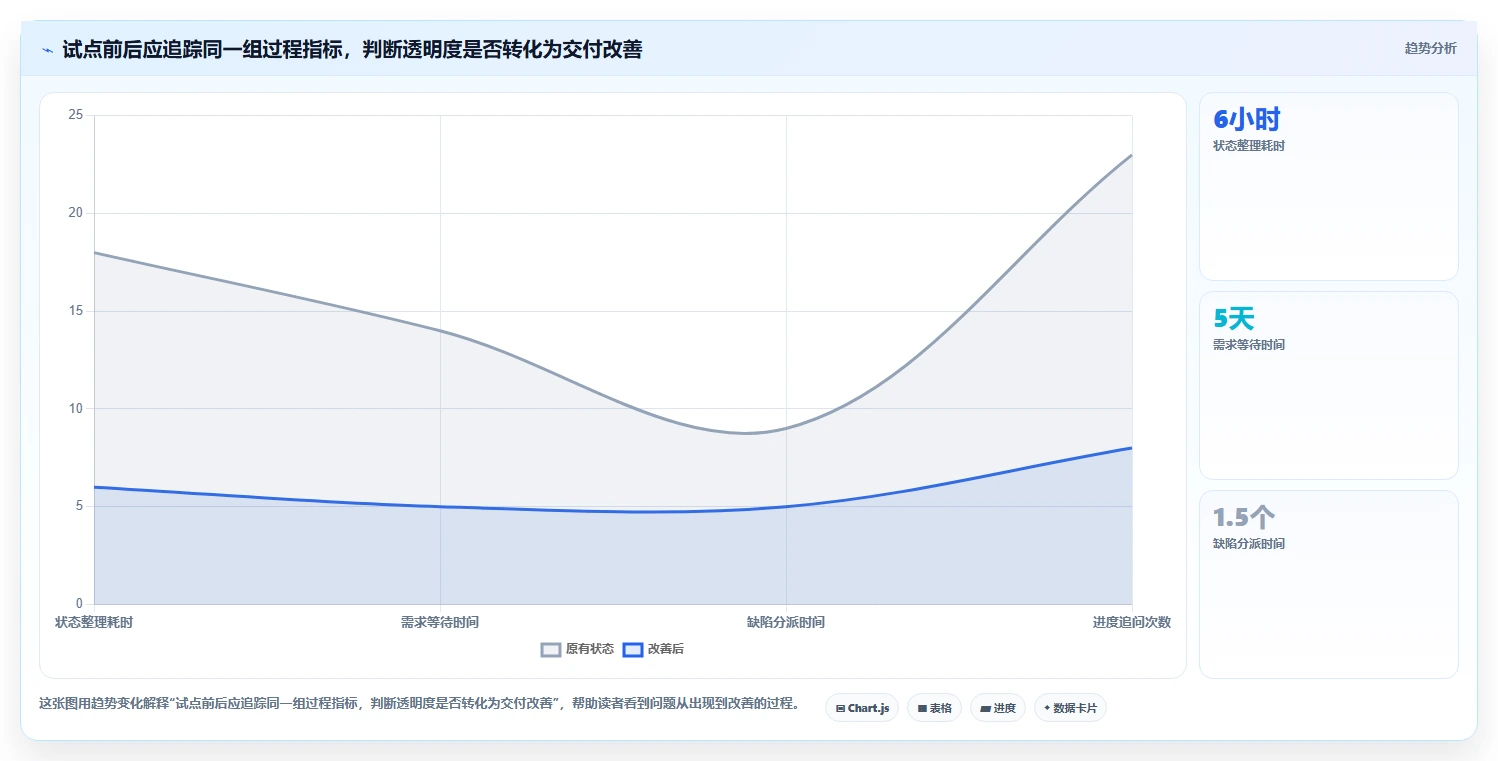Click the 状态整理耗时 x-axis label
The width and height of the screenshot is (1498, 761).
tap(94, 622)
